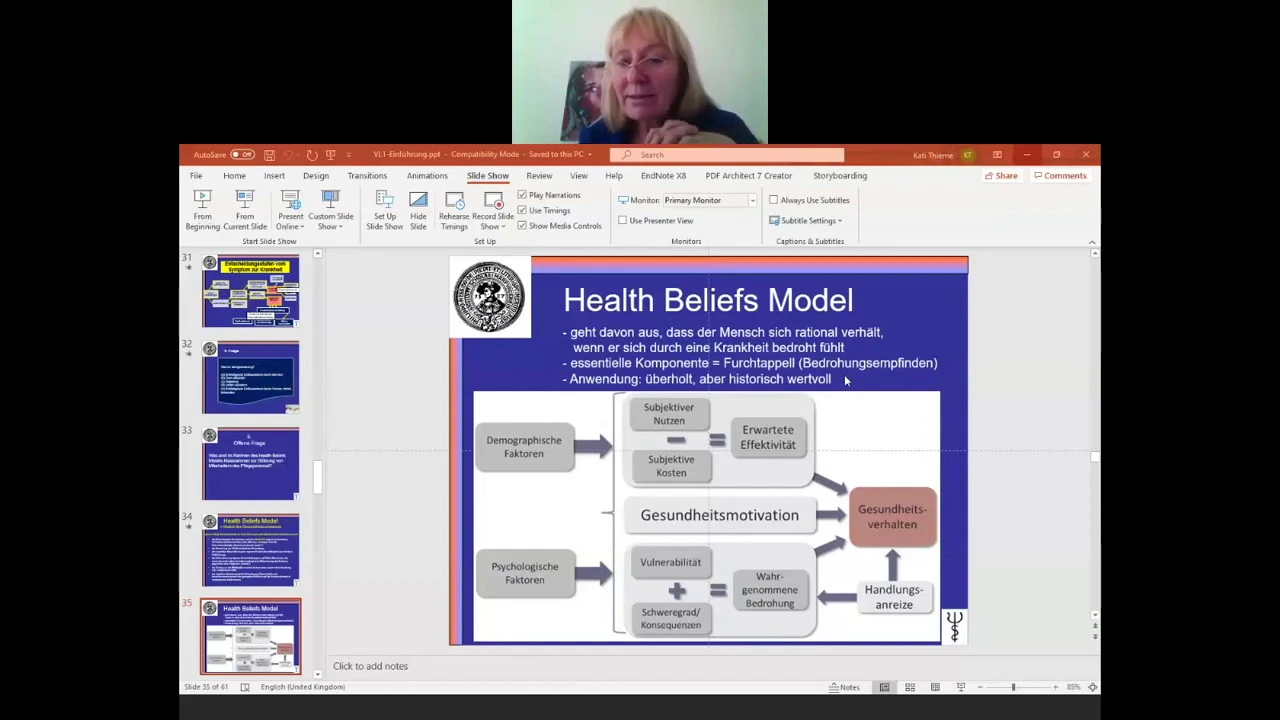The image size is (1280, 720).
Task: Open the Transitions tab
Action: tap(367, 176)
